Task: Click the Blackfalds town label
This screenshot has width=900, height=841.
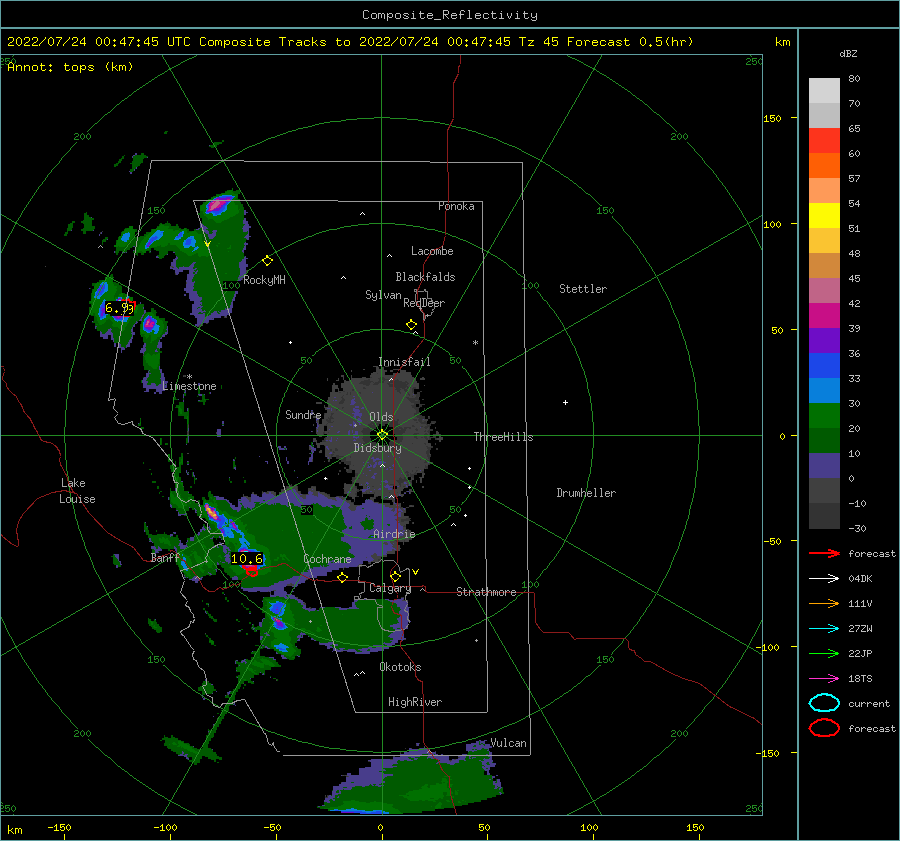Action: click(x=425, y=277)
